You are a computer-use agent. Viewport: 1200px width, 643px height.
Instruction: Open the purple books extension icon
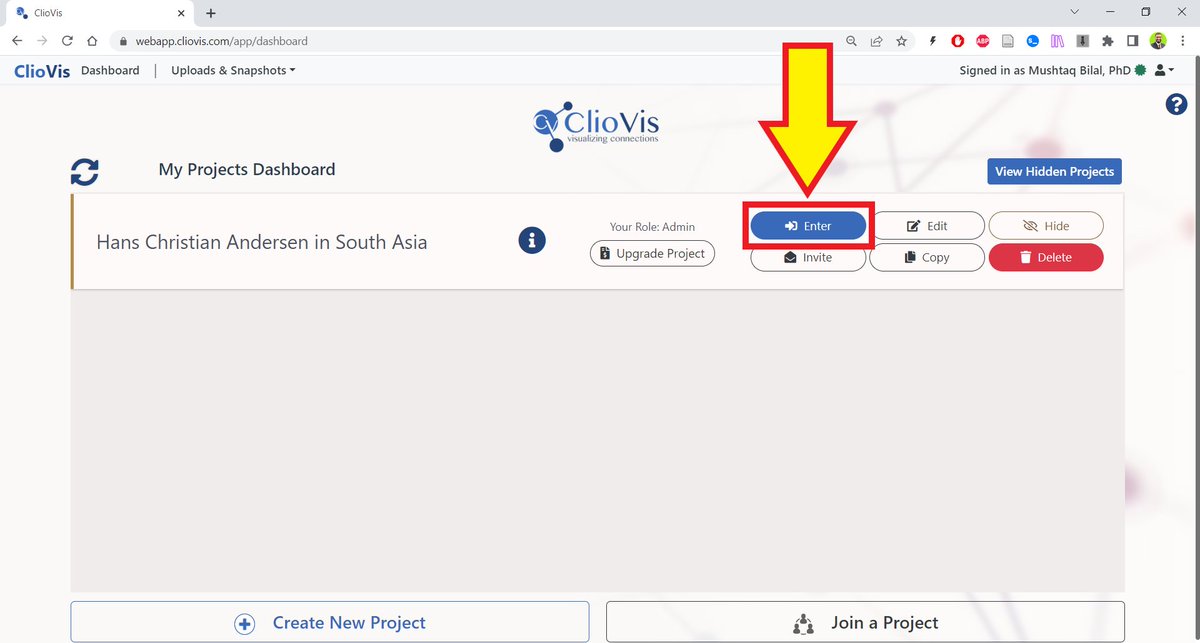[x=1058, y=41]
